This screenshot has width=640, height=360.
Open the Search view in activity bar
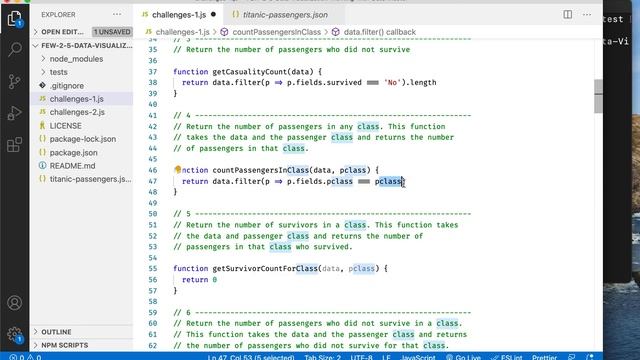14,49
